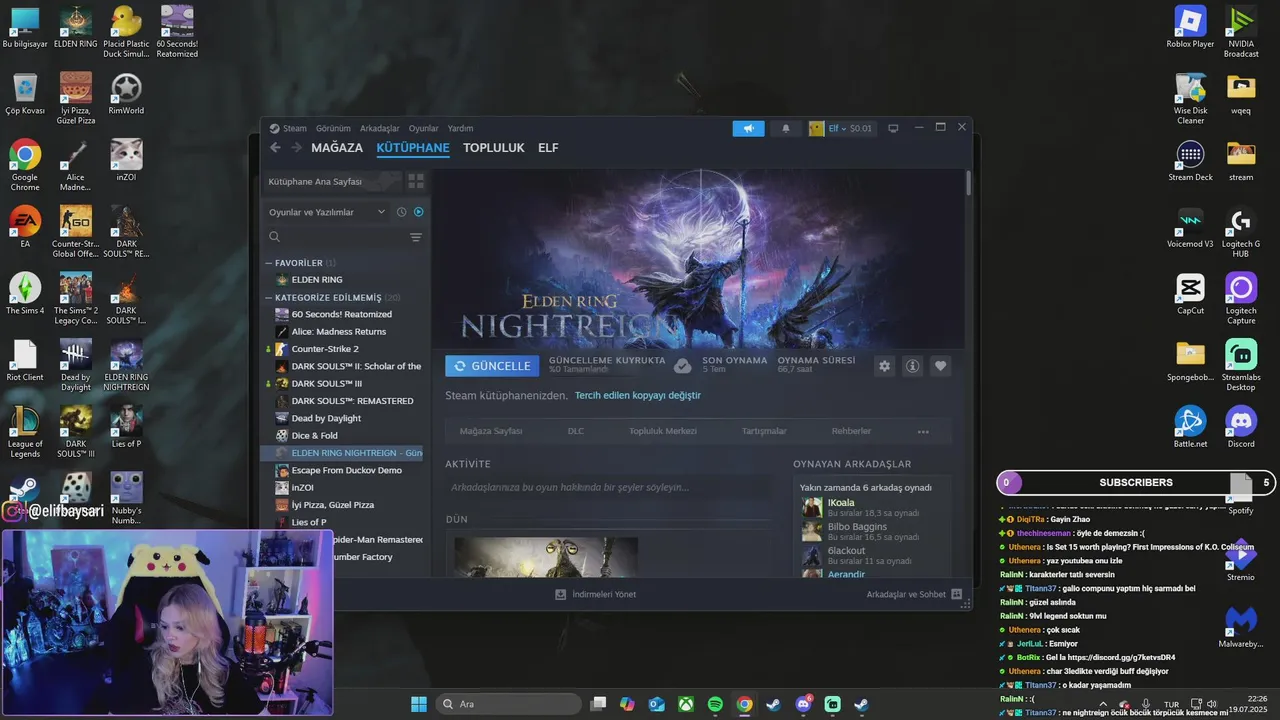Viewport: 1280px width, 720px height.
Task: Select NVIDIA Broadcast desktop icon
Action: point(1241,32)
